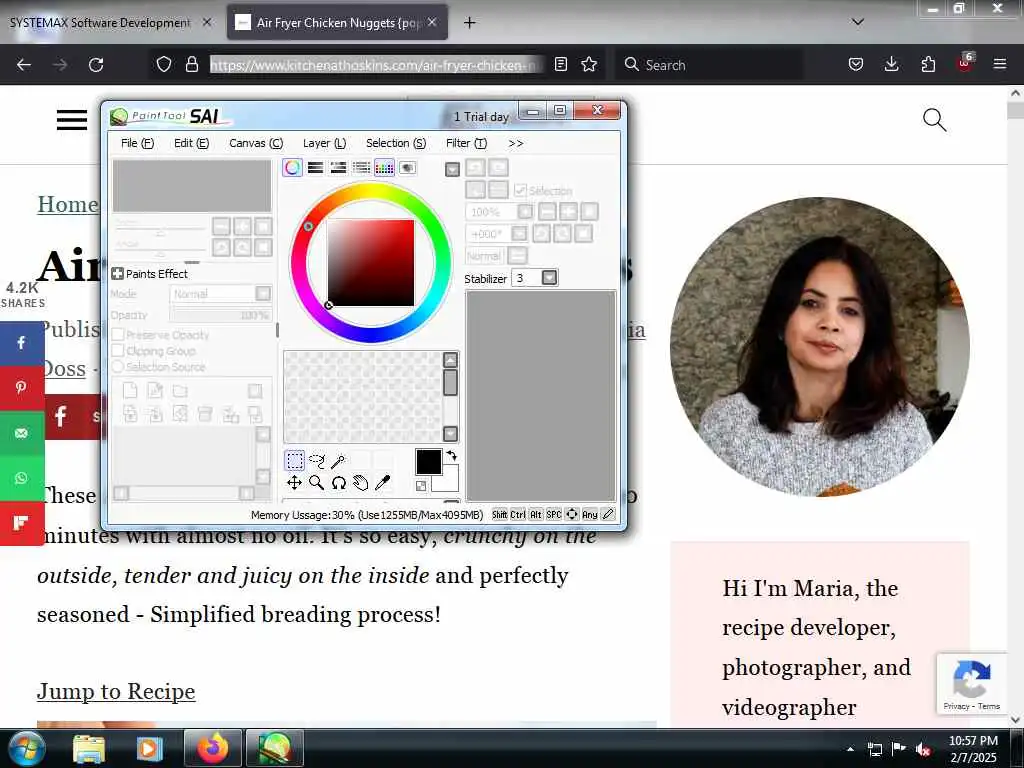The width and height of the screenshot is (1024, 768).
Task: Bookmark this page with the star icon
Action: [589, 64]
